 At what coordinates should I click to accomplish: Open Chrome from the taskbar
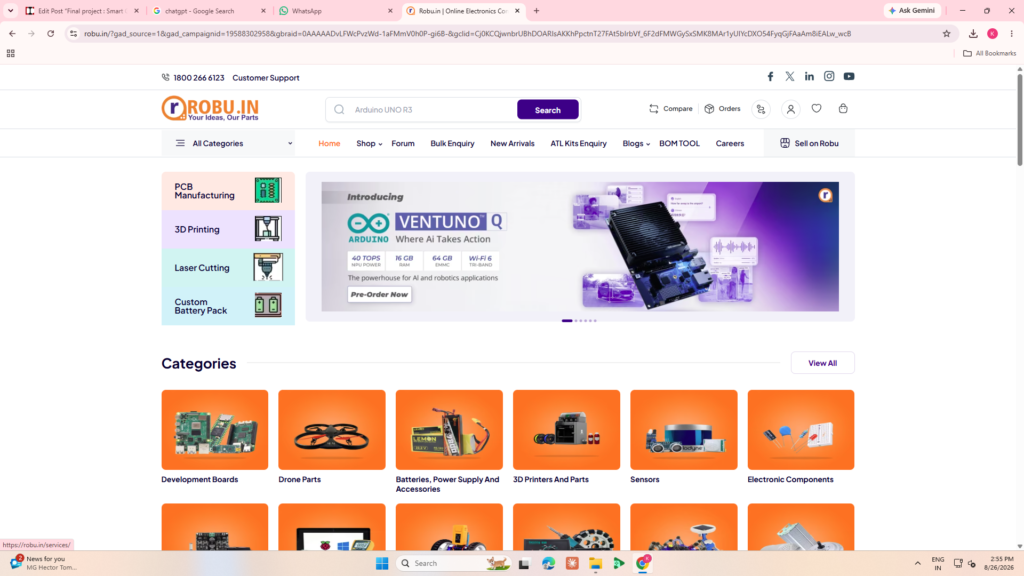point(643,563)
